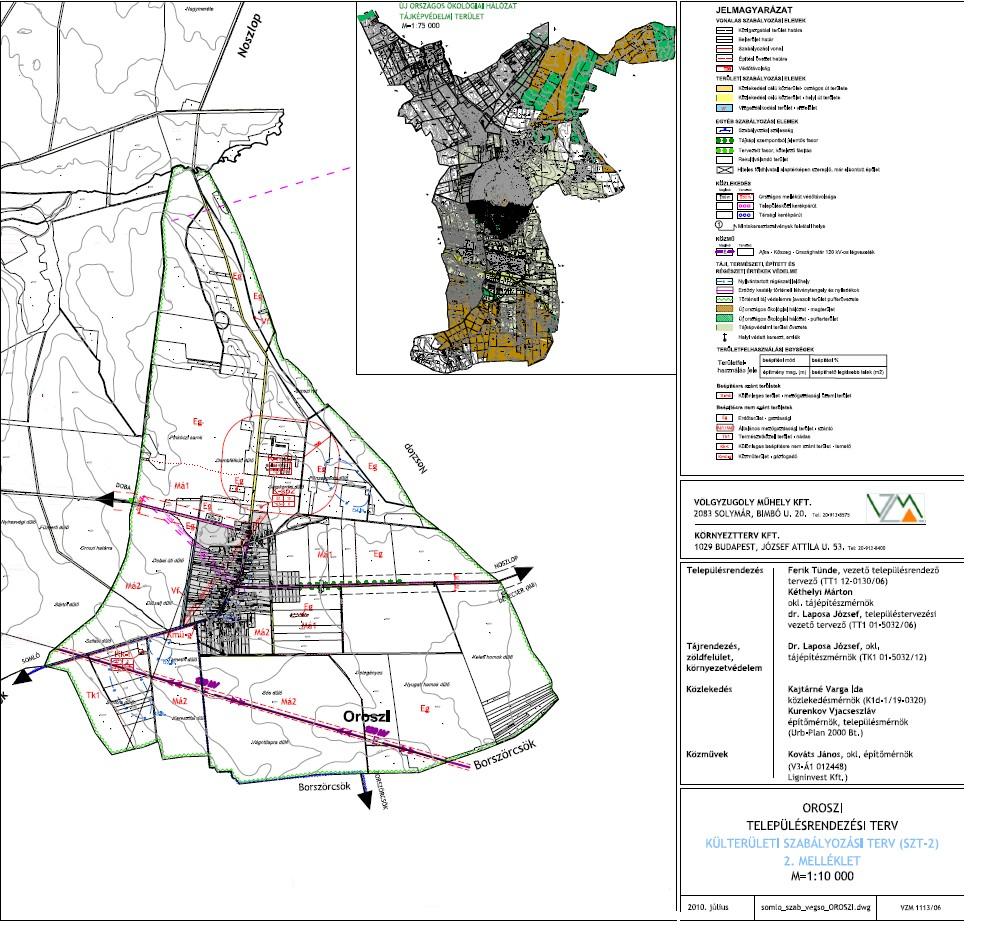Image resolution: width=988 pixels, height=929 pixels.
Task: Click the brown ecological core area legend swatch
Action: [x=725, y=309]
